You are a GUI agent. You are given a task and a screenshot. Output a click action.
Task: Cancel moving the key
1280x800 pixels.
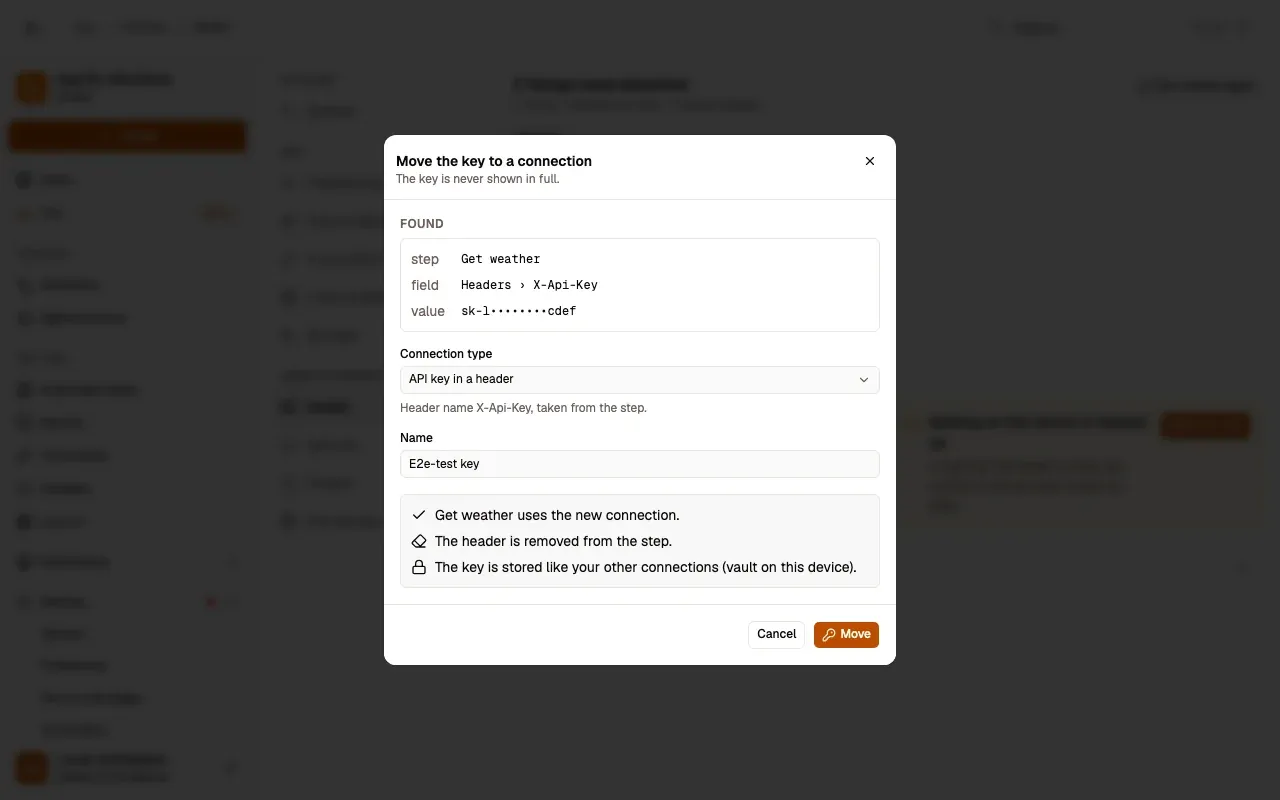click(x=776, y=634)
